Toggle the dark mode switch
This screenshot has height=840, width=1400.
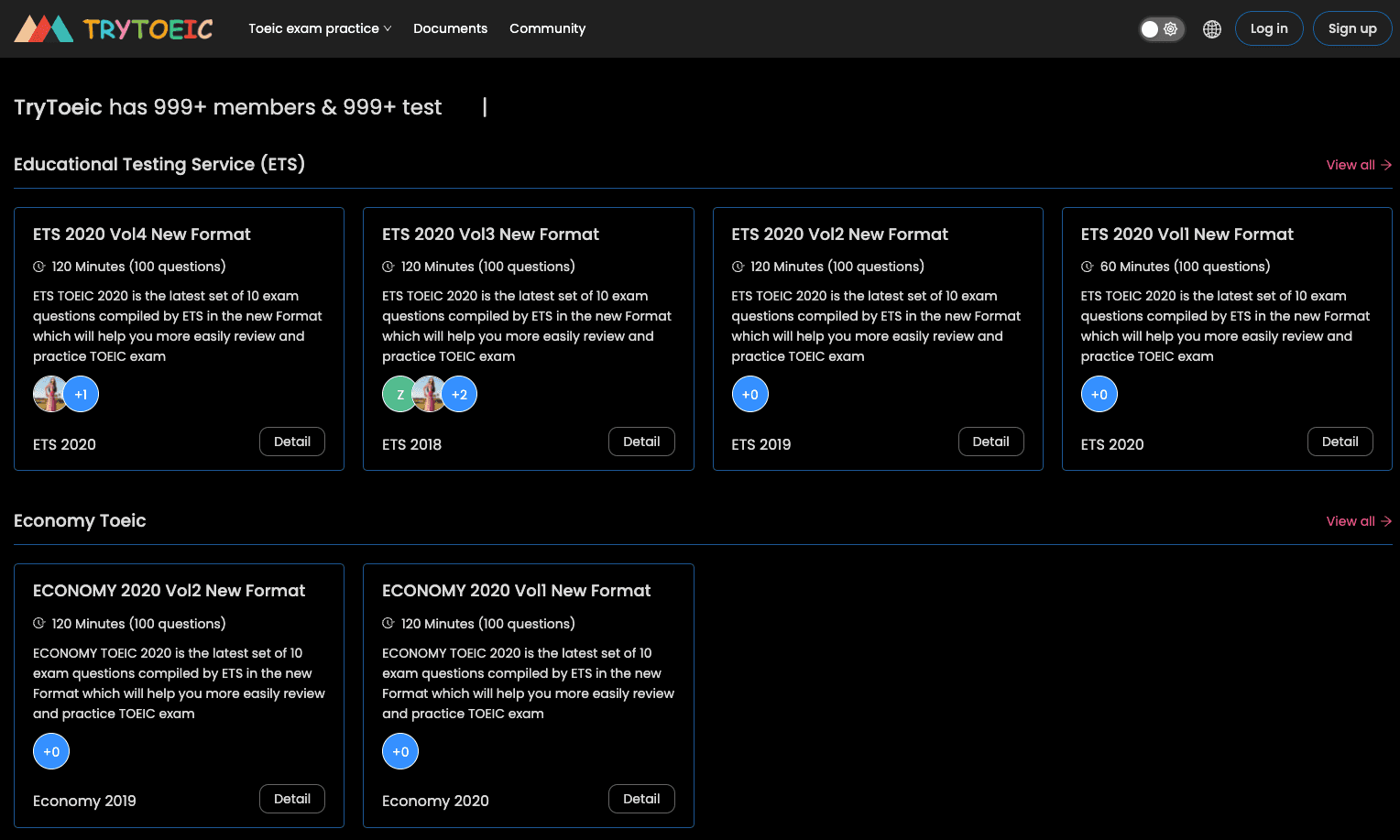pyautogui.click(x=1162, y=29)
